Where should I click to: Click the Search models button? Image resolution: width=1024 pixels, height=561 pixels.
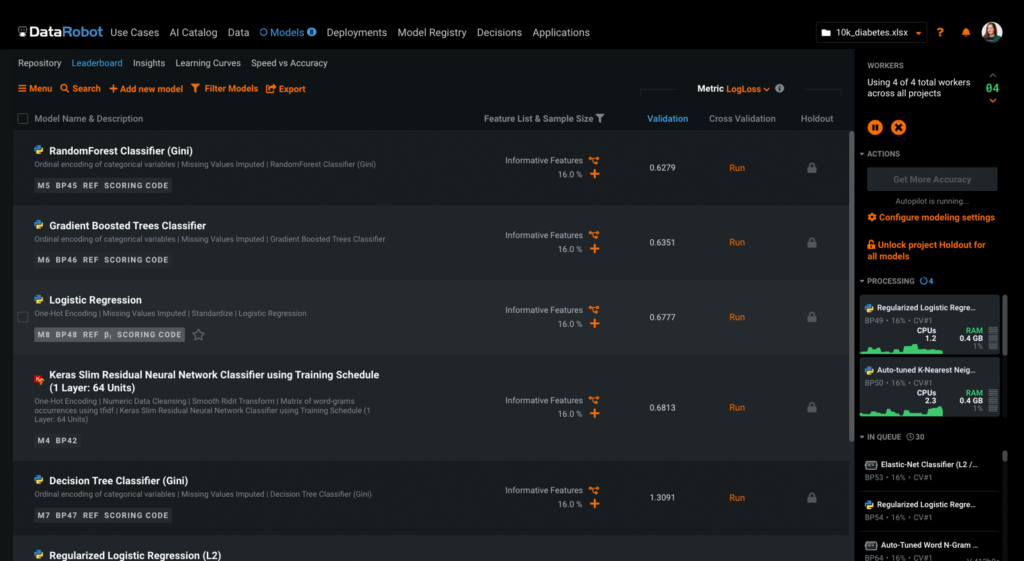80,88
